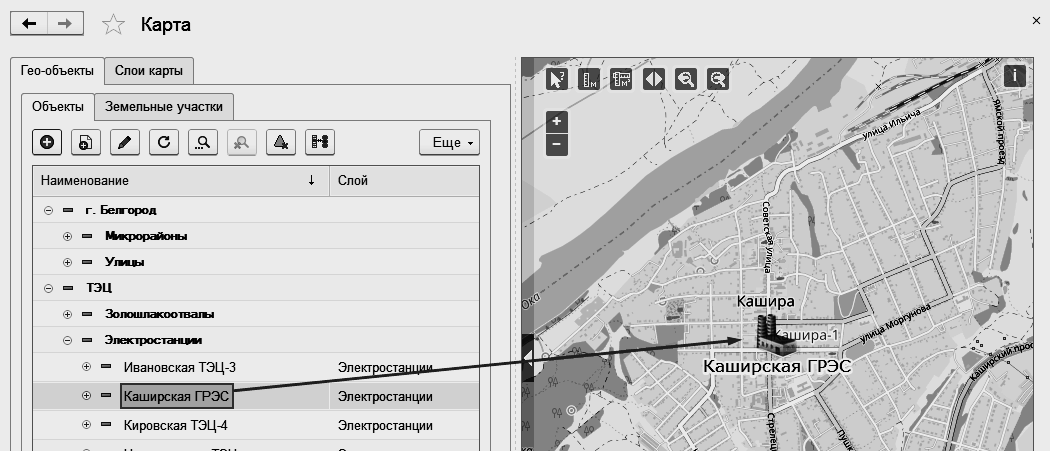Open the Земельные участки sub-tab
Image resolution: width=1050 pixels, height=451 pixels.
164,107
